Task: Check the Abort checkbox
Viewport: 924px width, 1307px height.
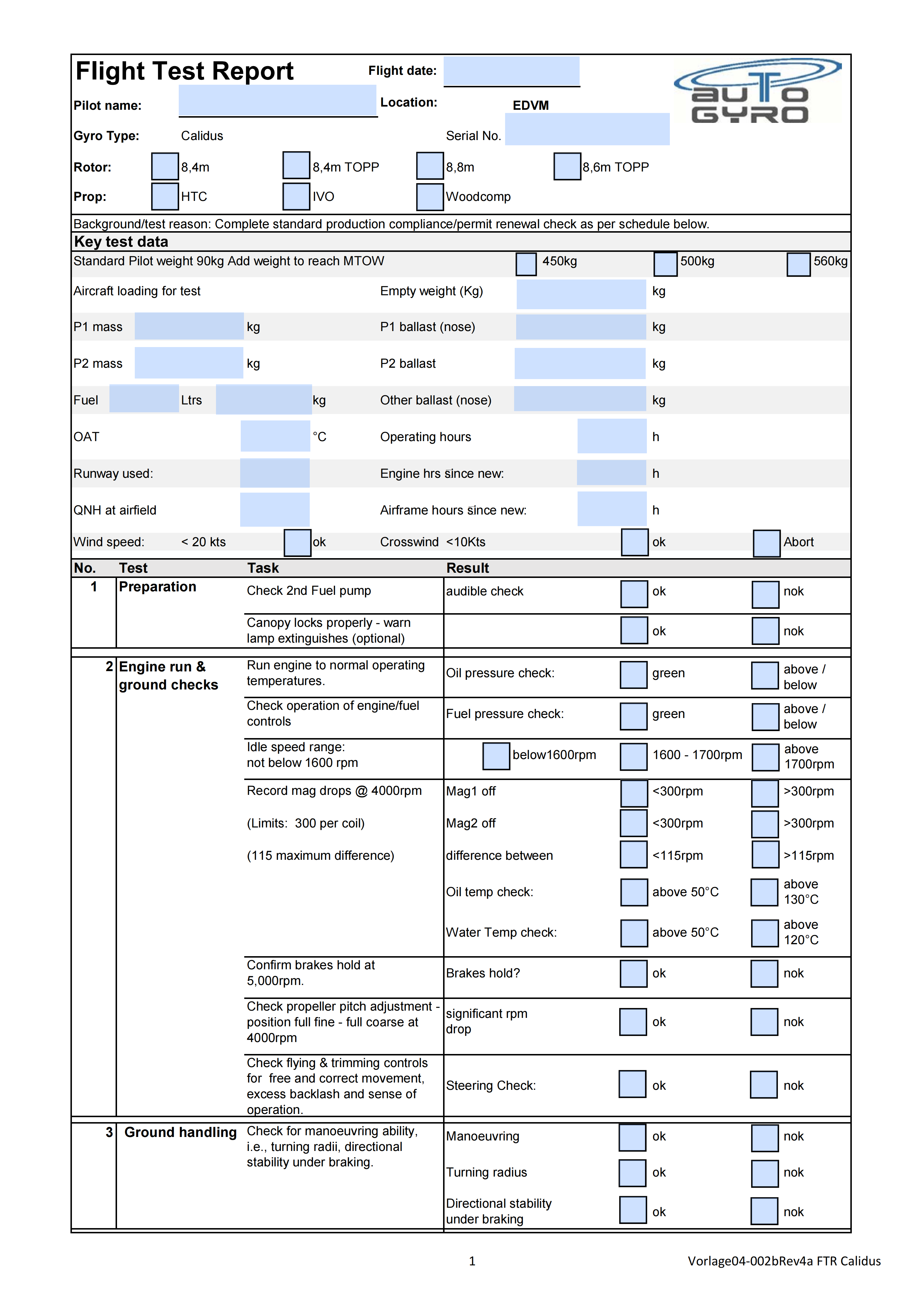Action: click(x=766, y=543)
